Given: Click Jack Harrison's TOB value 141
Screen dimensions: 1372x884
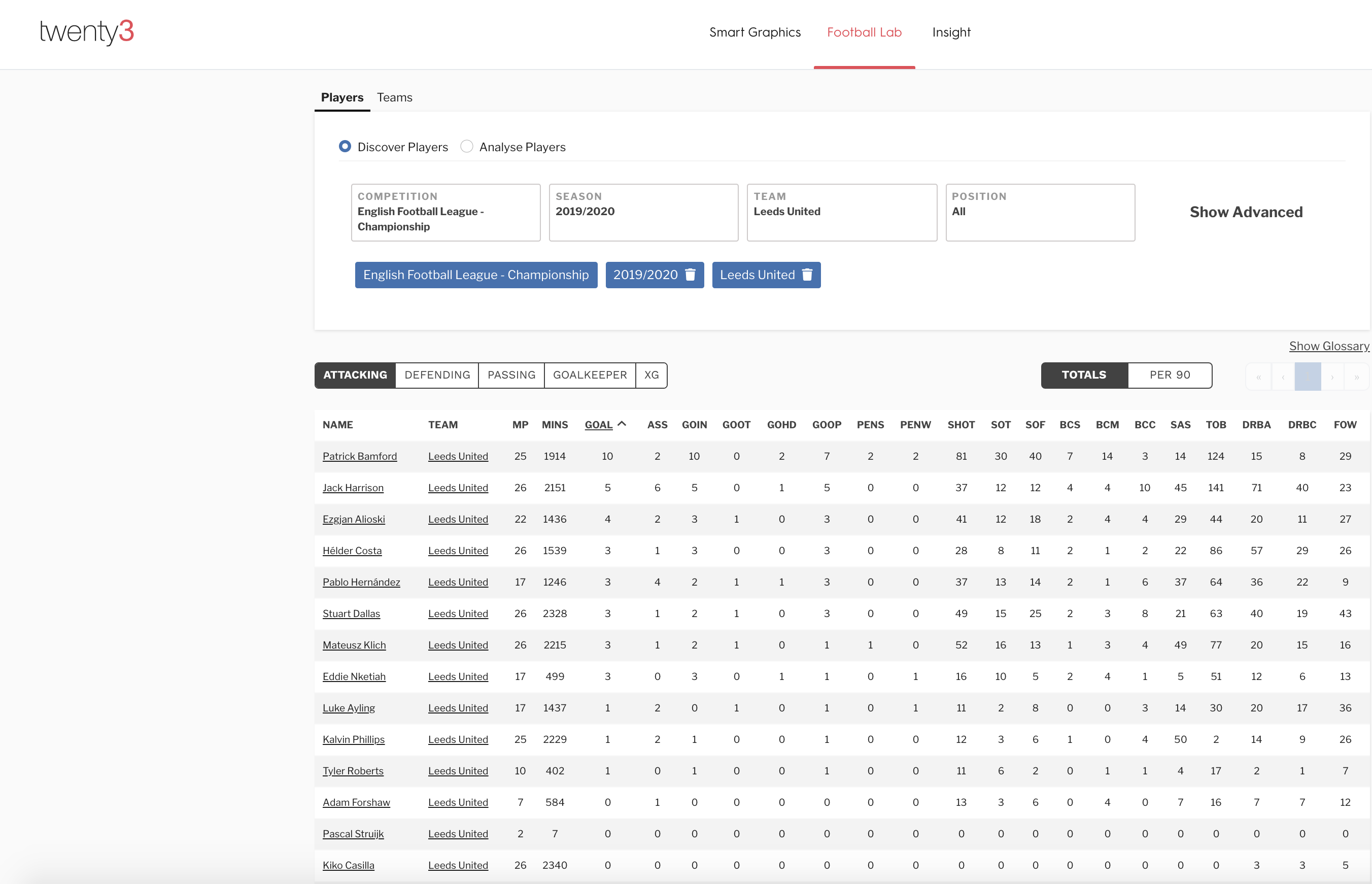Looking at the screenshot, I should point(1215,487).
